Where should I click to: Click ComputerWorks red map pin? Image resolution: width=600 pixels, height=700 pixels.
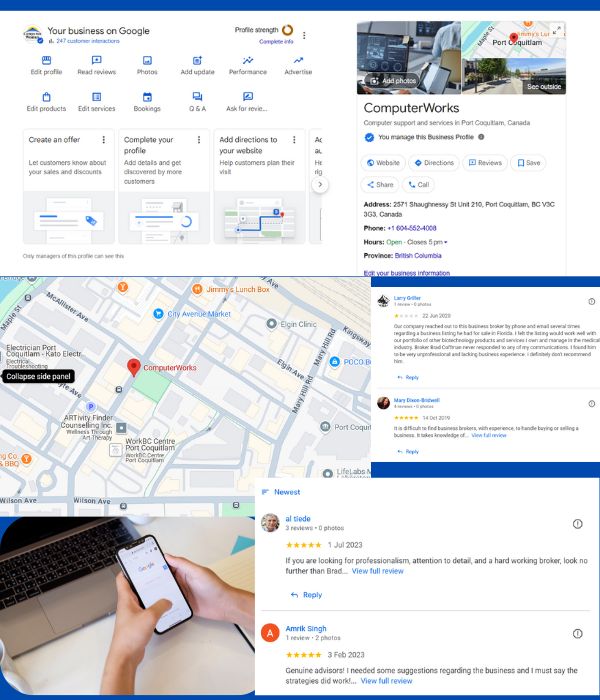tap(133, 367)
